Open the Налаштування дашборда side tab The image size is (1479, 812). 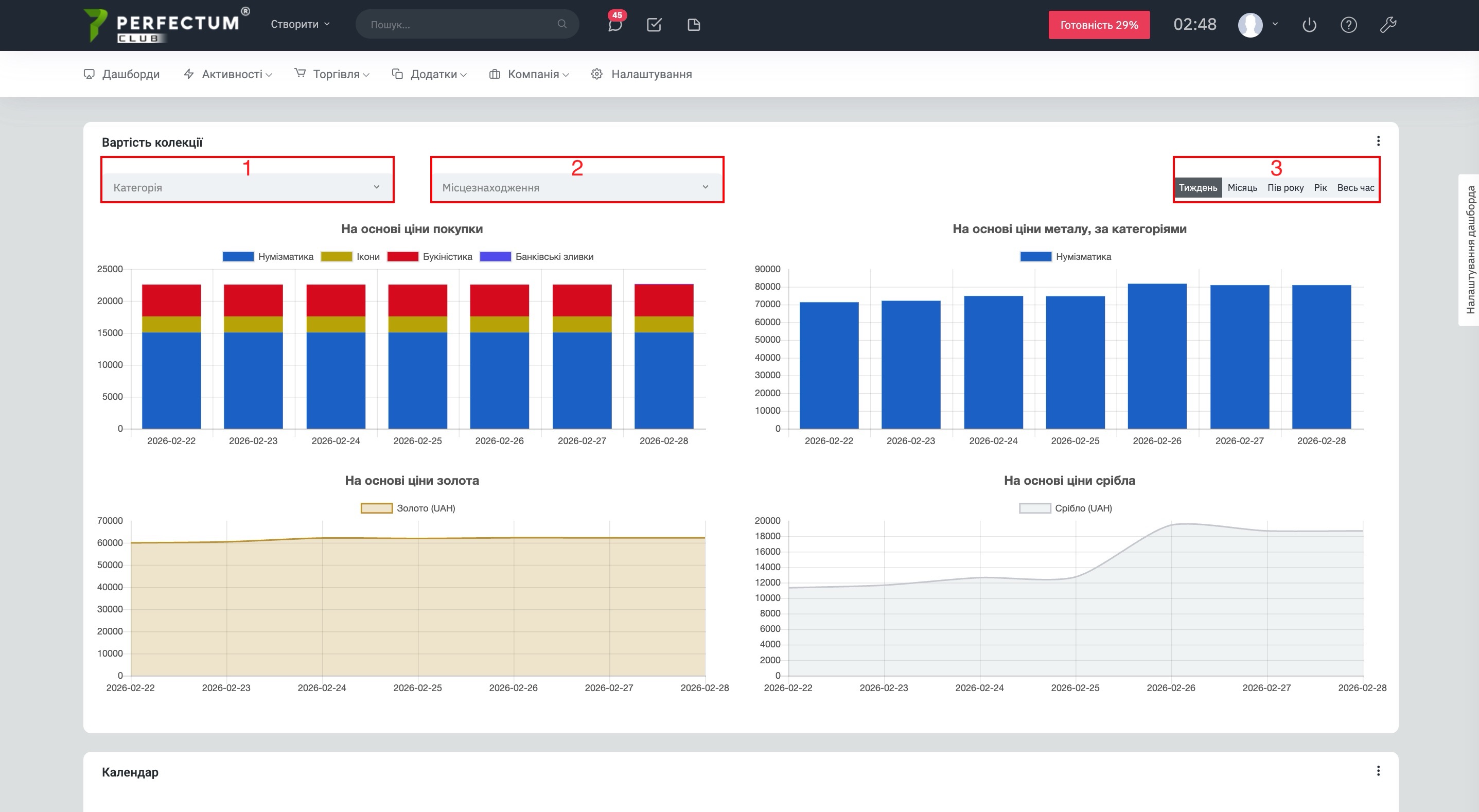[1470, 250]
